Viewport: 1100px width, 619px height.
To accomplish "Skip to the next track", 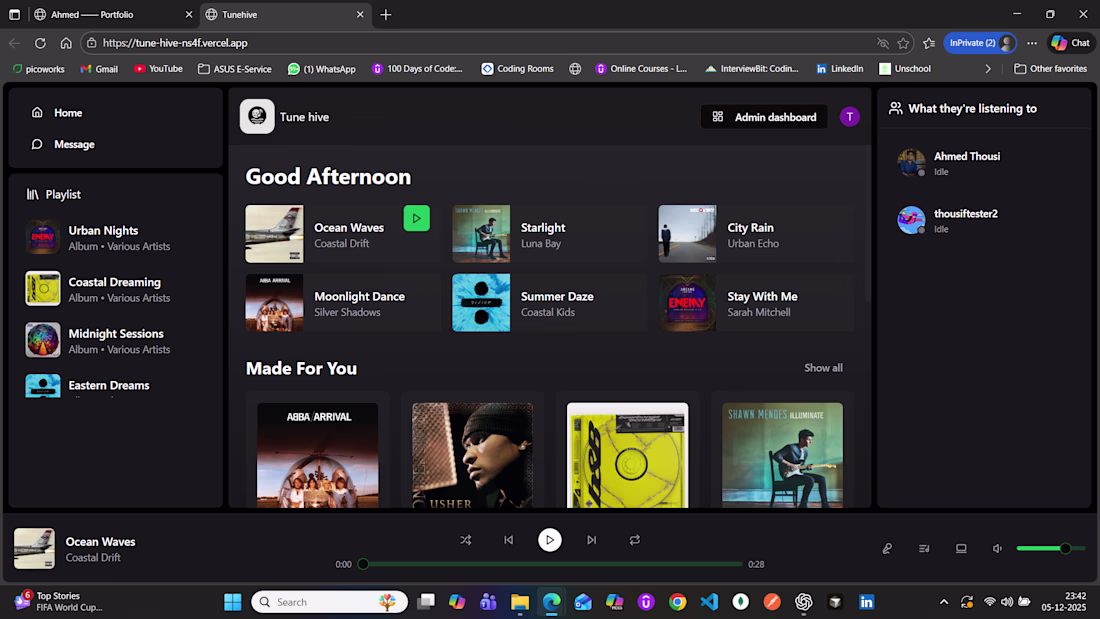I will [x=591, y=540].
